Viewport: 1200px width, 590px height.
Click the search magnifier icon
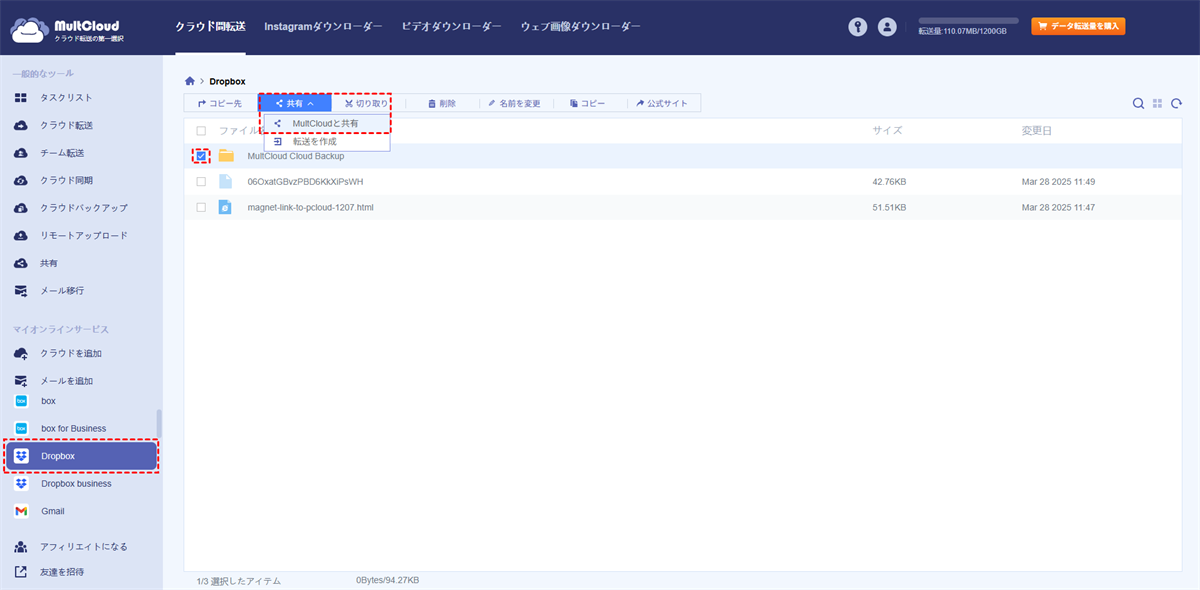[x=1138, y=103]
